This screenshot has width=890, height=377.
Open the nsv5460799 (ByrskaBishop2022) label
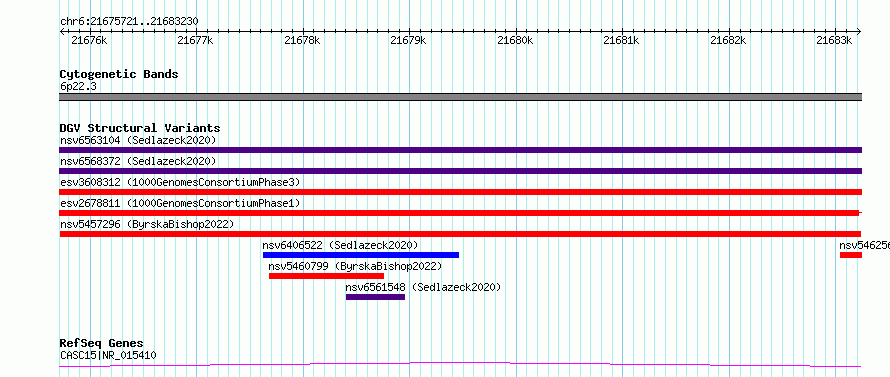tap(355, 266)
